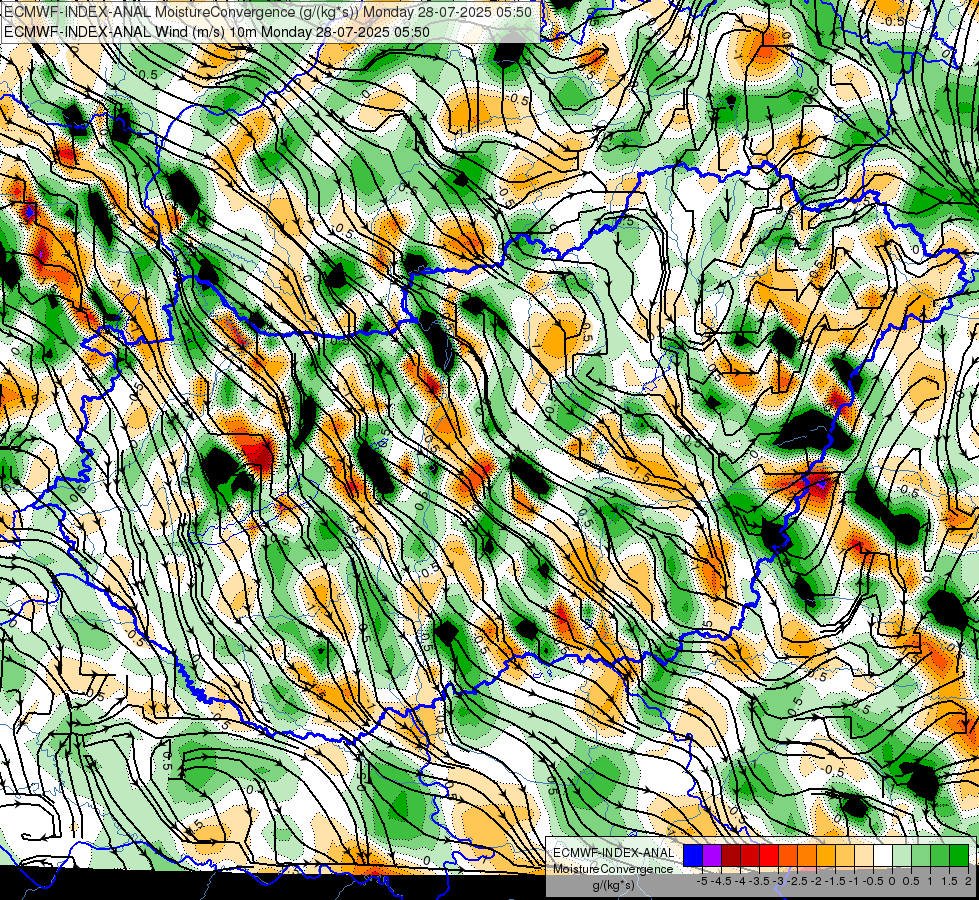This screenshot has width=979, height=900.
Task: Click the '-4' legend tick value
Action: 740,881
